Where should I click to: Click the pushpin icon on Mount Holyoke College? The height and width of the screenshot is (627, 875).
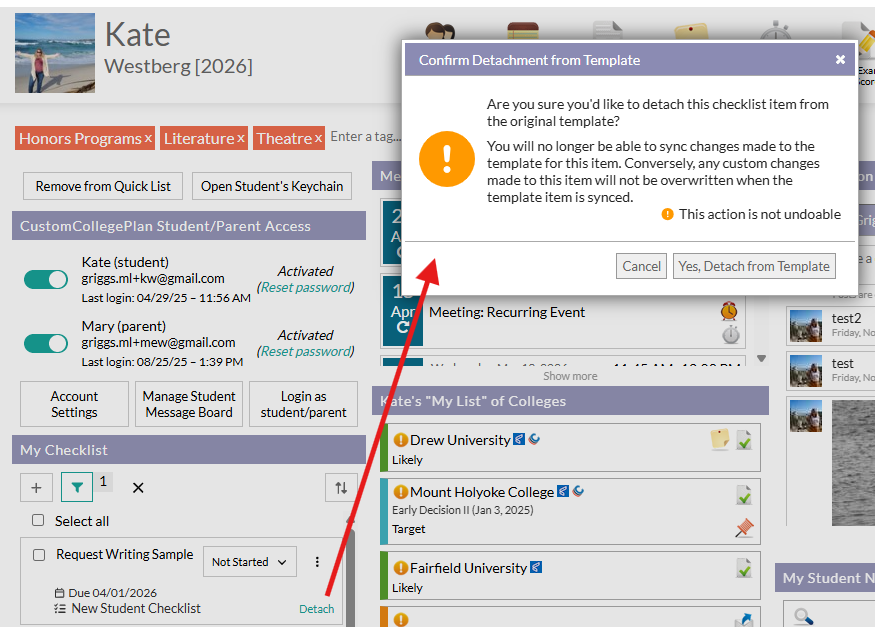pos(744,528)
